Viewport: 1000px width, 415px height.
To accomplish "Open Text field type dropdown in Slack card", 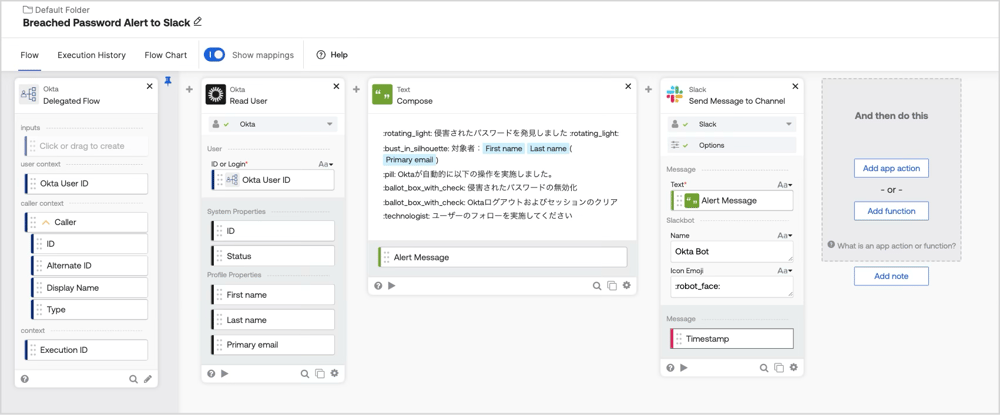I will tap(785, 185).
